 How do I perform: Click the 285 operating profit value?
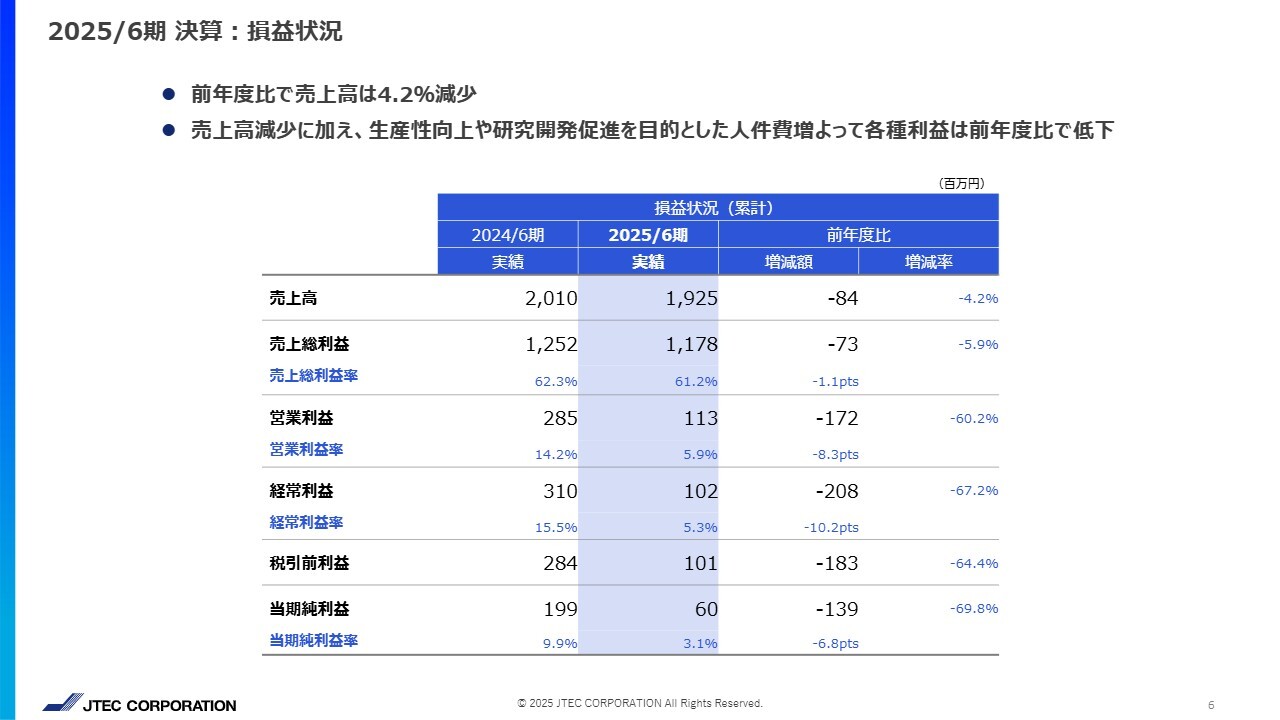pyautogui.click(x=561, y=418)
